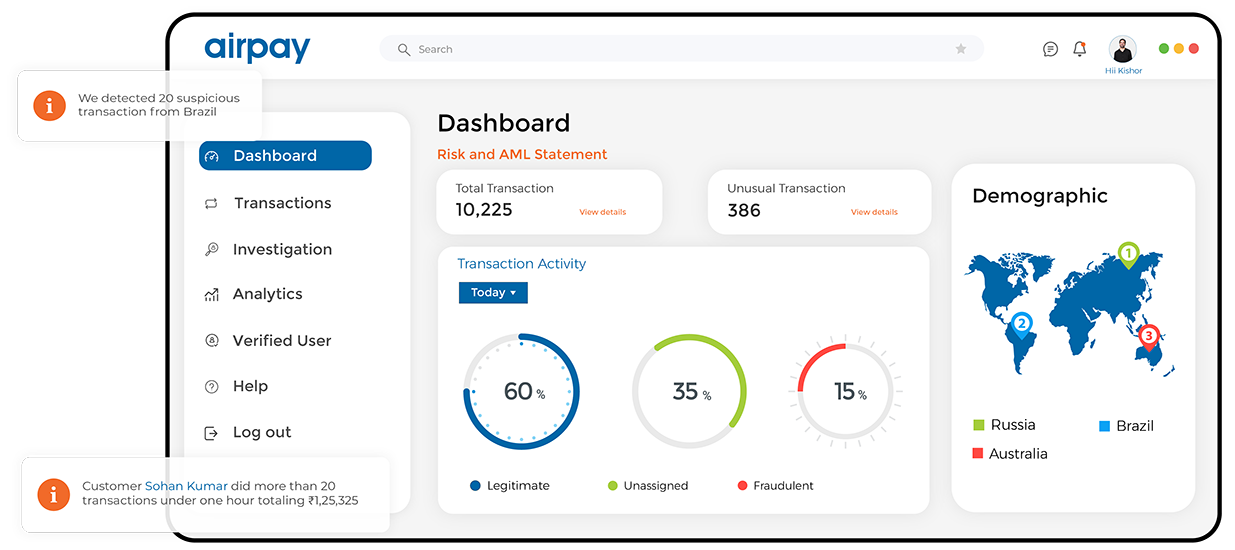This screenshot has height=550, width=1235.
Task: Click the 60% Legitimate progress ring
Action: click(521, 391)
